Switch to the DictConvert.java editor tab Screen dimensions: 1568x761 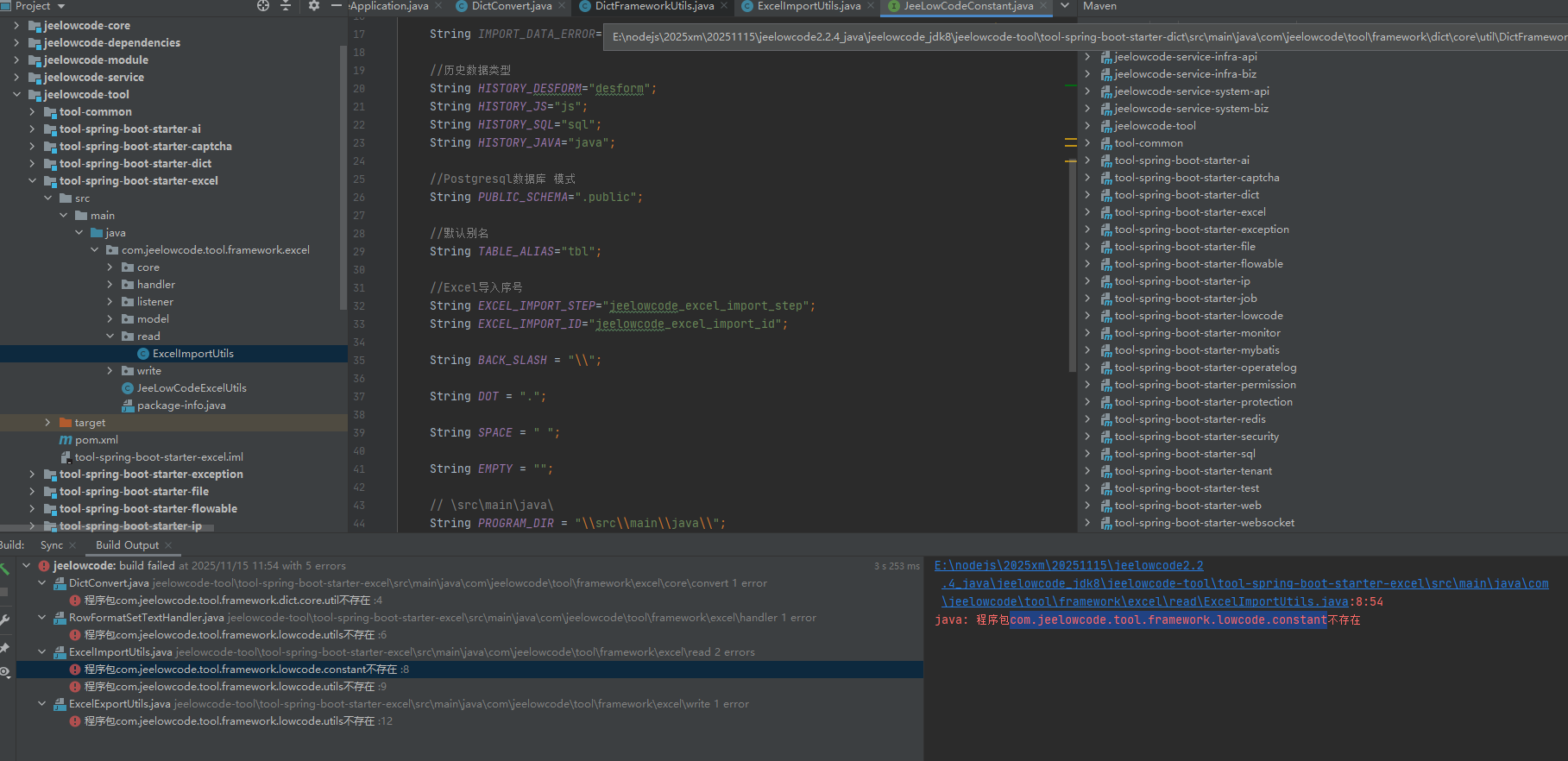[x=511, y=6]
